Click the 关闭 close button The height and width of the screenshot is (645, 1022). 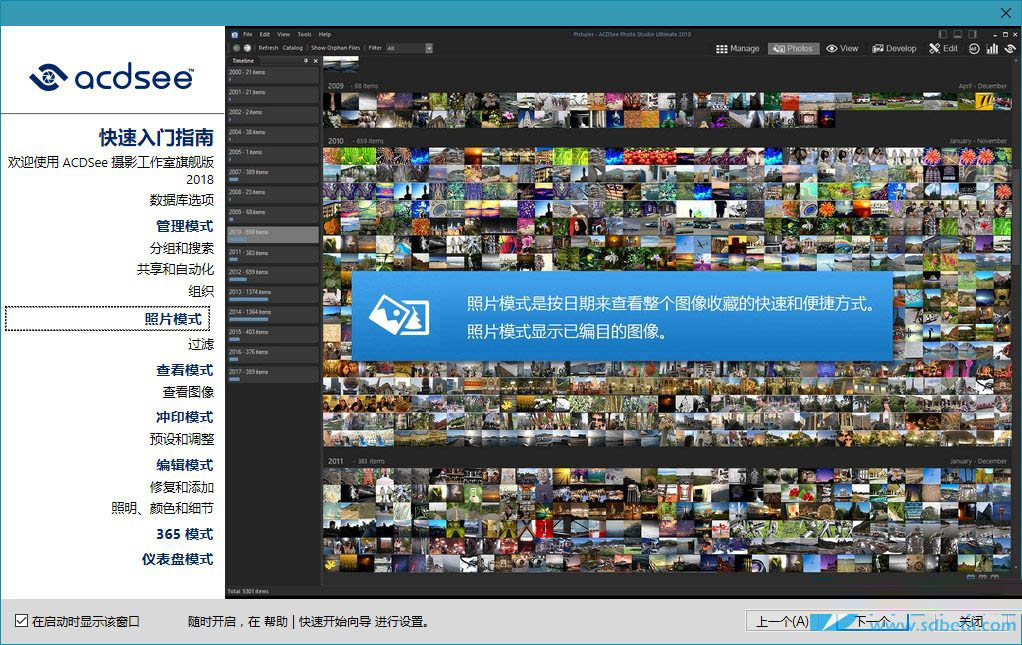[972, 622]
